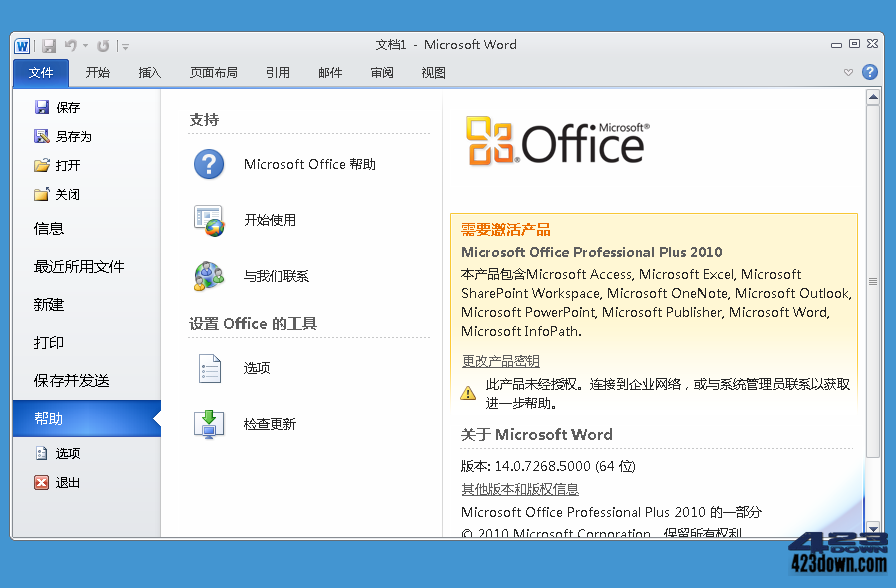Click the 更改产品密钥 link
The width and height of the screenshot is (896, 588).
[501, 361]
